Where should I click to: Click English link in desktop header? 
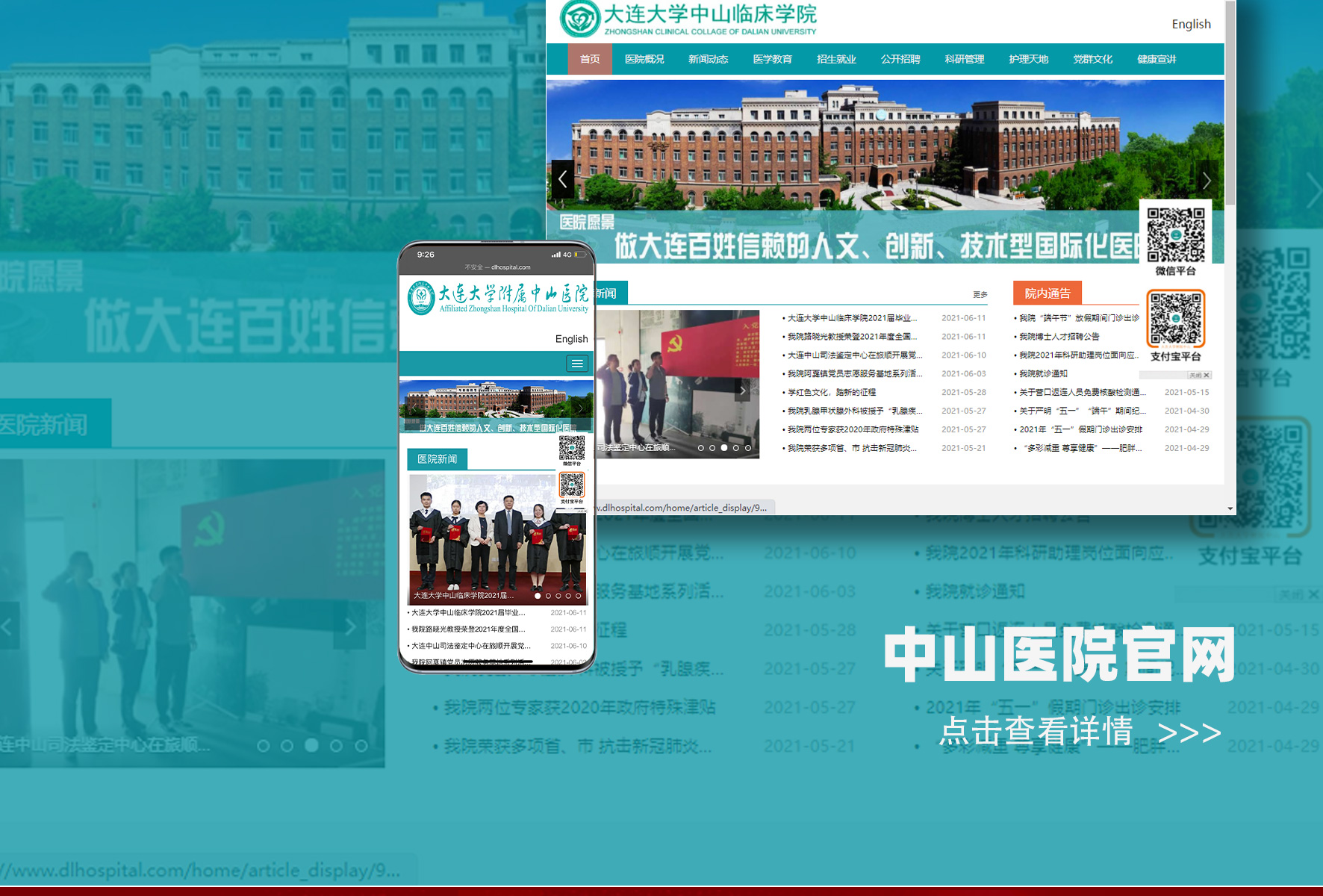[x=1191, y=24]
